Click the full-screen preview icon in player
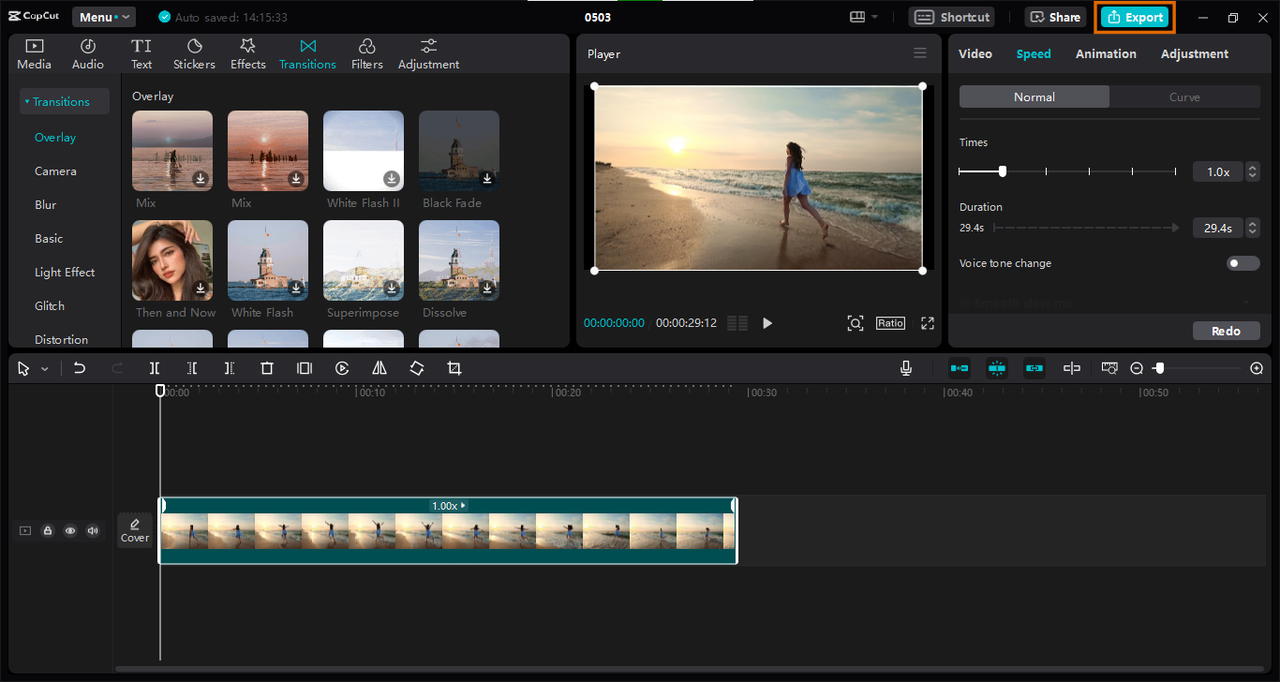Image resolution: width=1280 pixels, height=682 pixels. pyautogui.click(x=927, y=323)
